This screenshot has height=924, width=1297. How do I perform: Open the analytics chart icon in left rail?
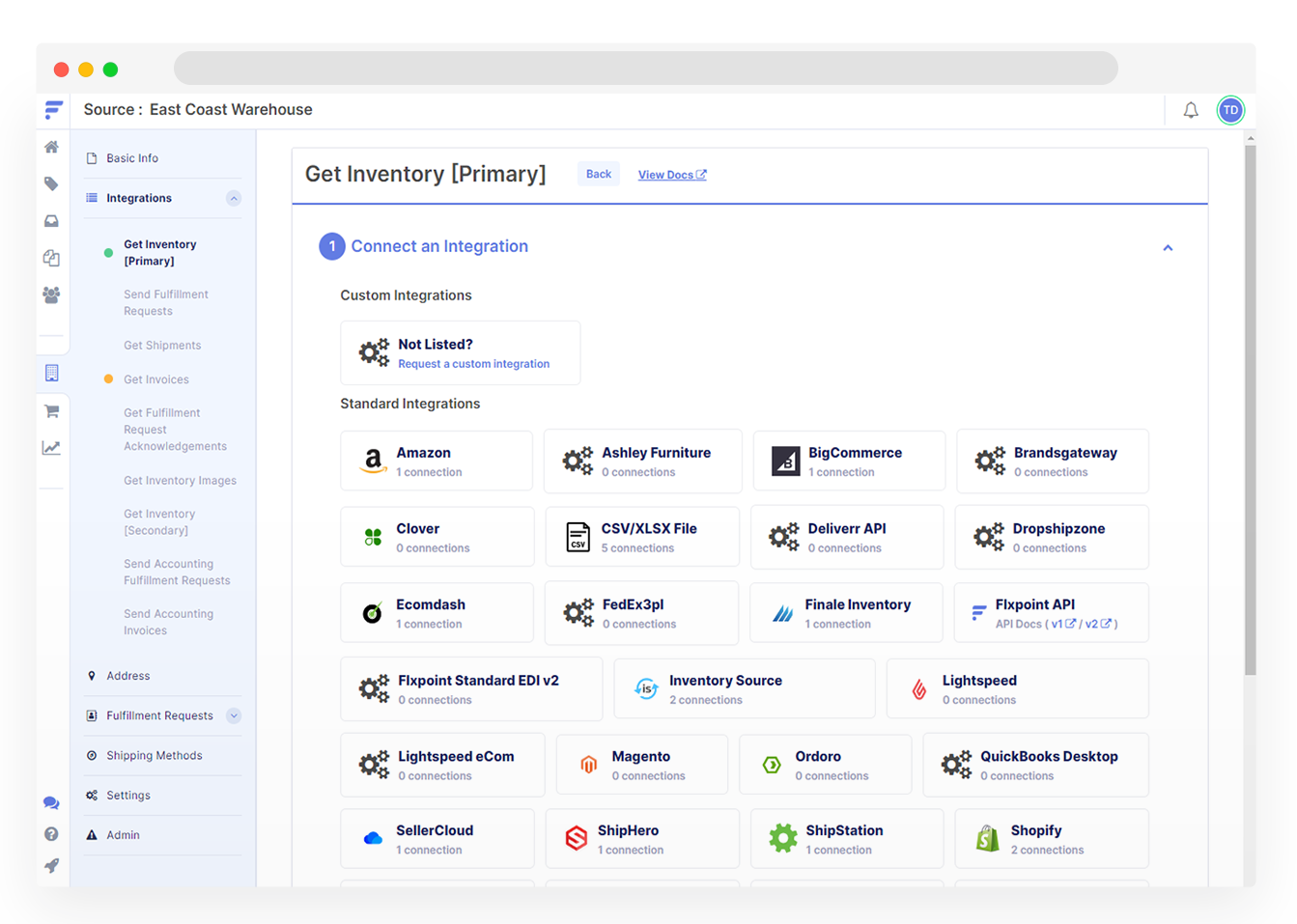tap(51, 447)
